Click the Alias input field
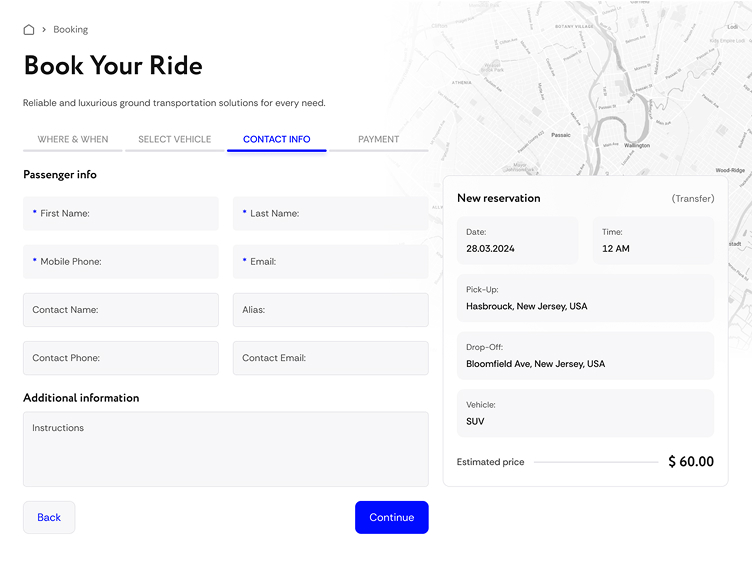 330,310
